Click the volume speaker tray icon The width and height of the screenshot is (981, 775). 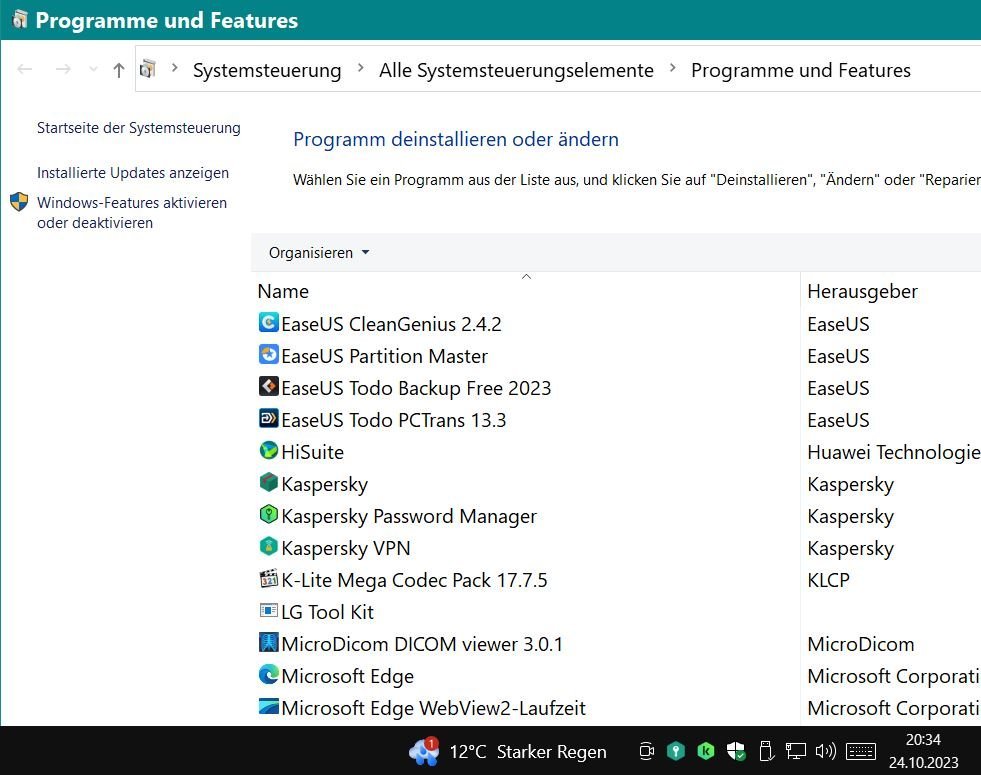pos(825,751)
